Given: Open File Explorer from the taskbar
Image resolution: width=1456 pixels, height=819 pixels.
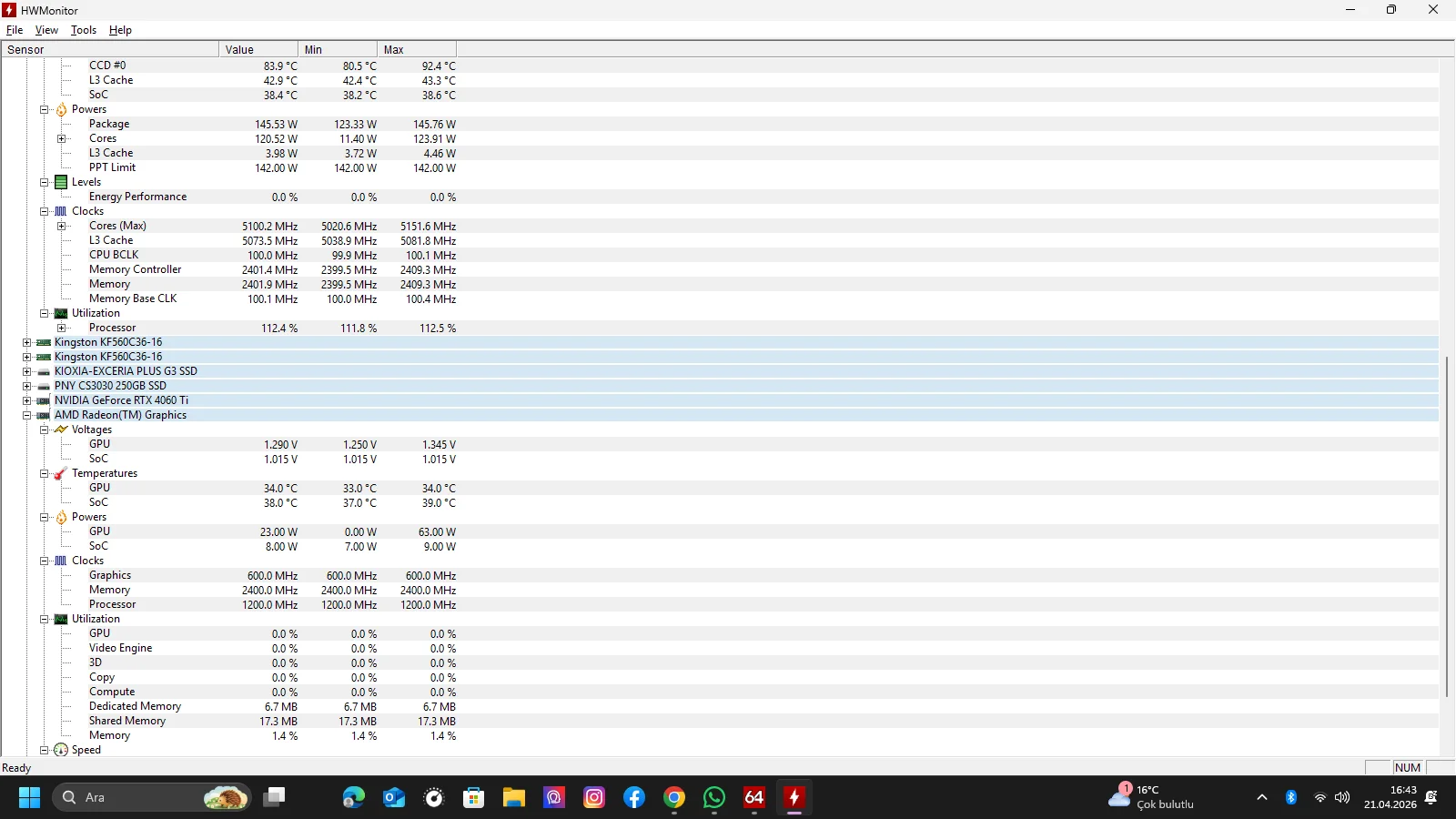Looking at the screenshot, I should (x=514, y=797).
